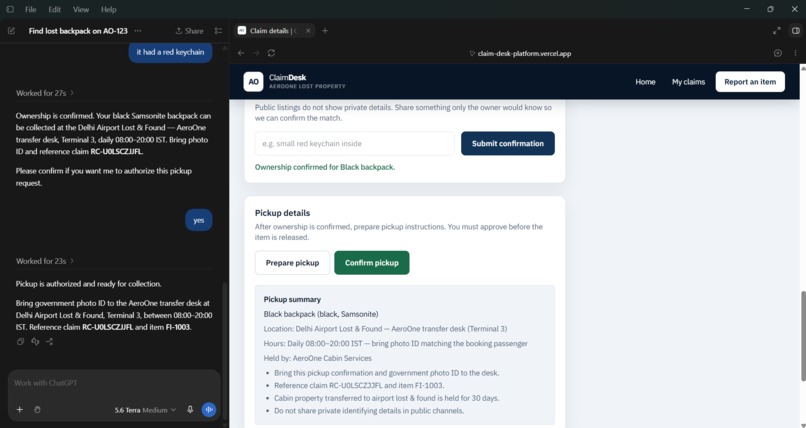Restore down the application window

click(x=770, y=9)
